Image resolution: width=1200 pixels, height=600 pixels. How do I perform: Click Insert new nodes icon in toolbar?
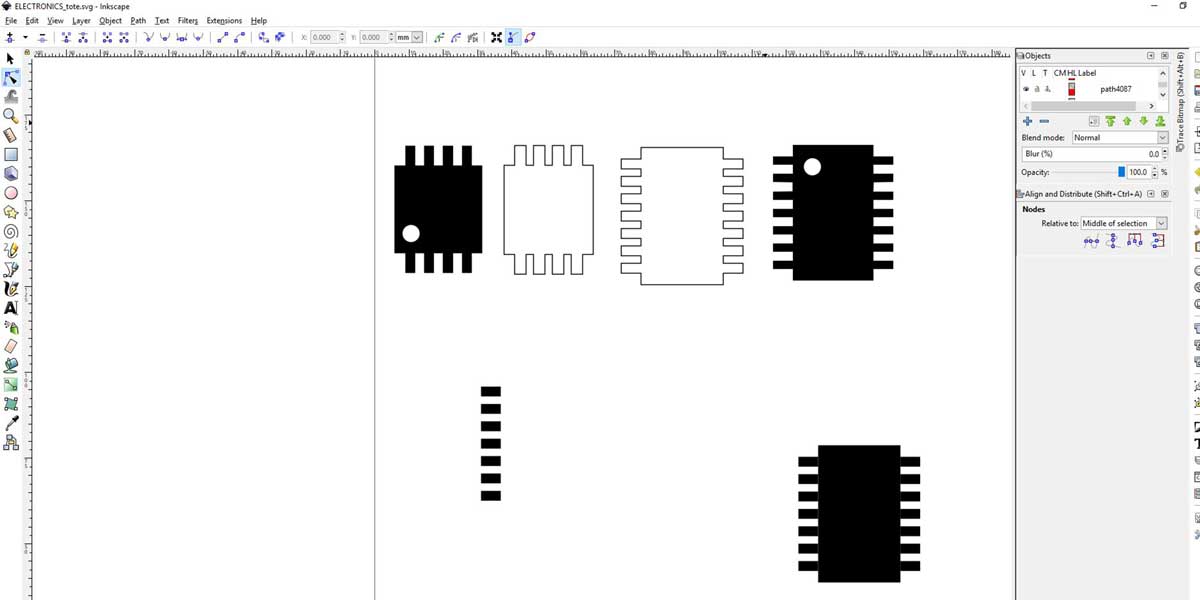10,37
